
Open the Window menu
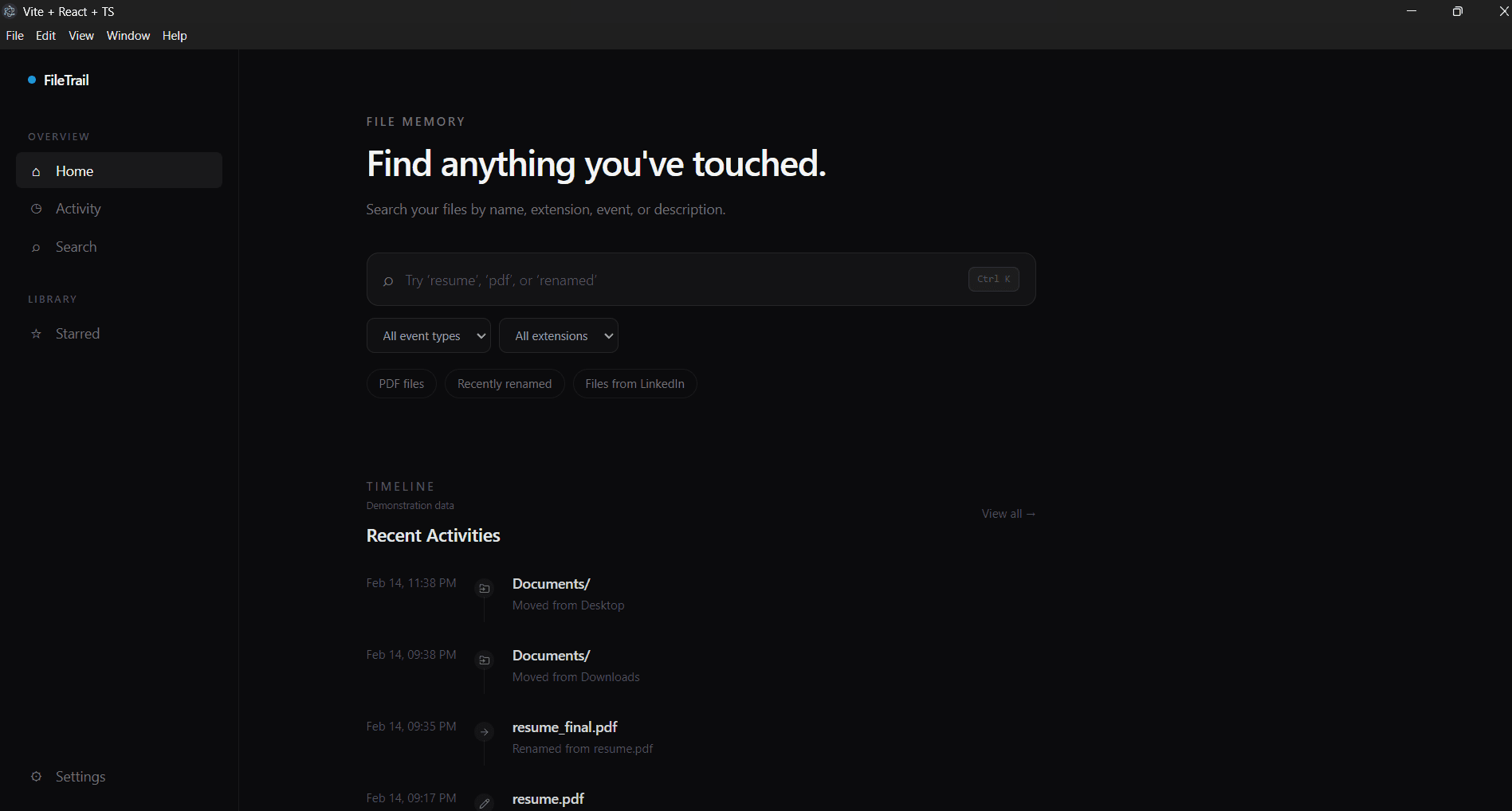pyautogui.click(x=128, y=36)
